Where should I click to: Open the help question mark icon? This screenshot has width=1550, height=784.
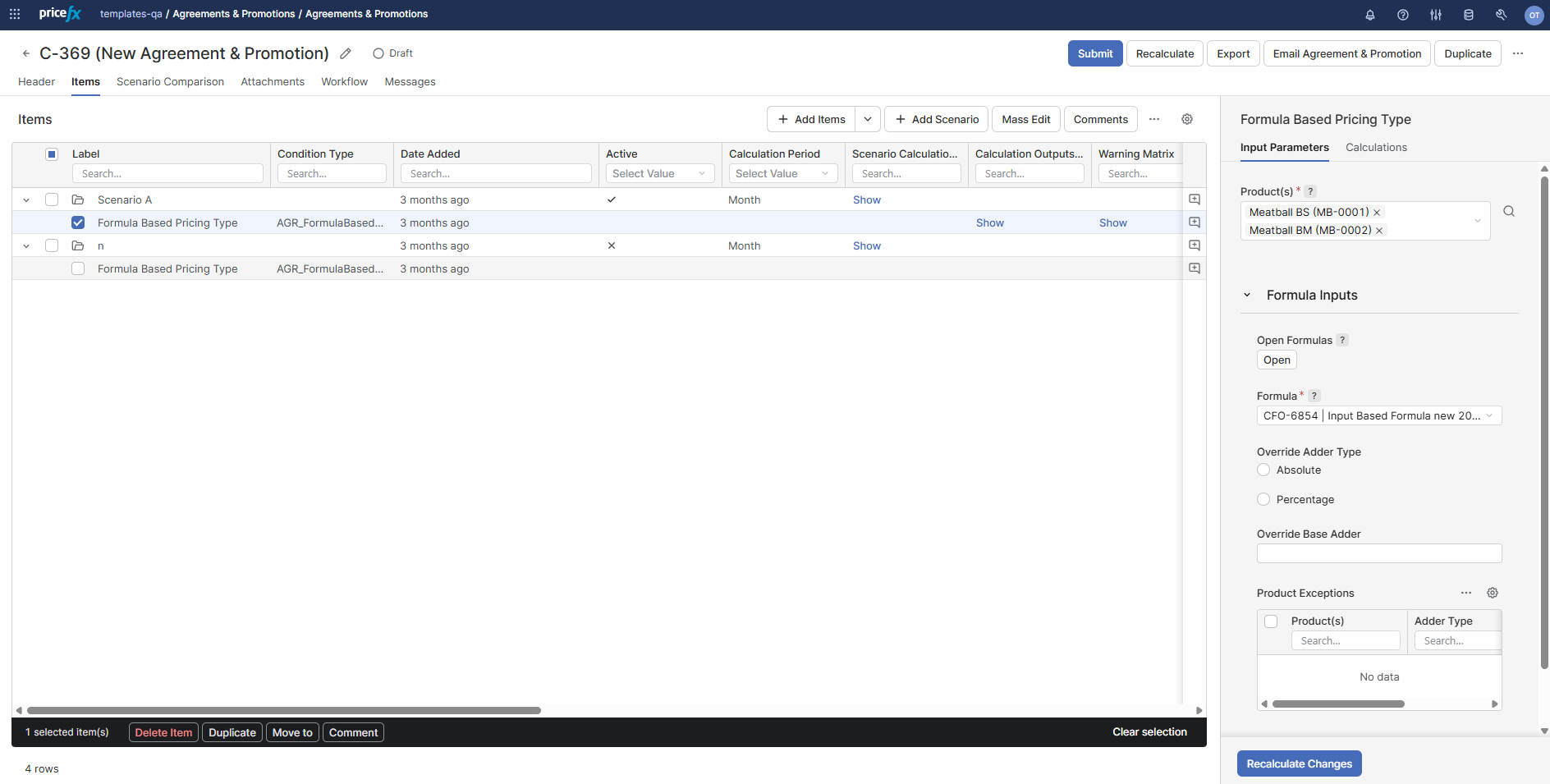coord(1403,15)
